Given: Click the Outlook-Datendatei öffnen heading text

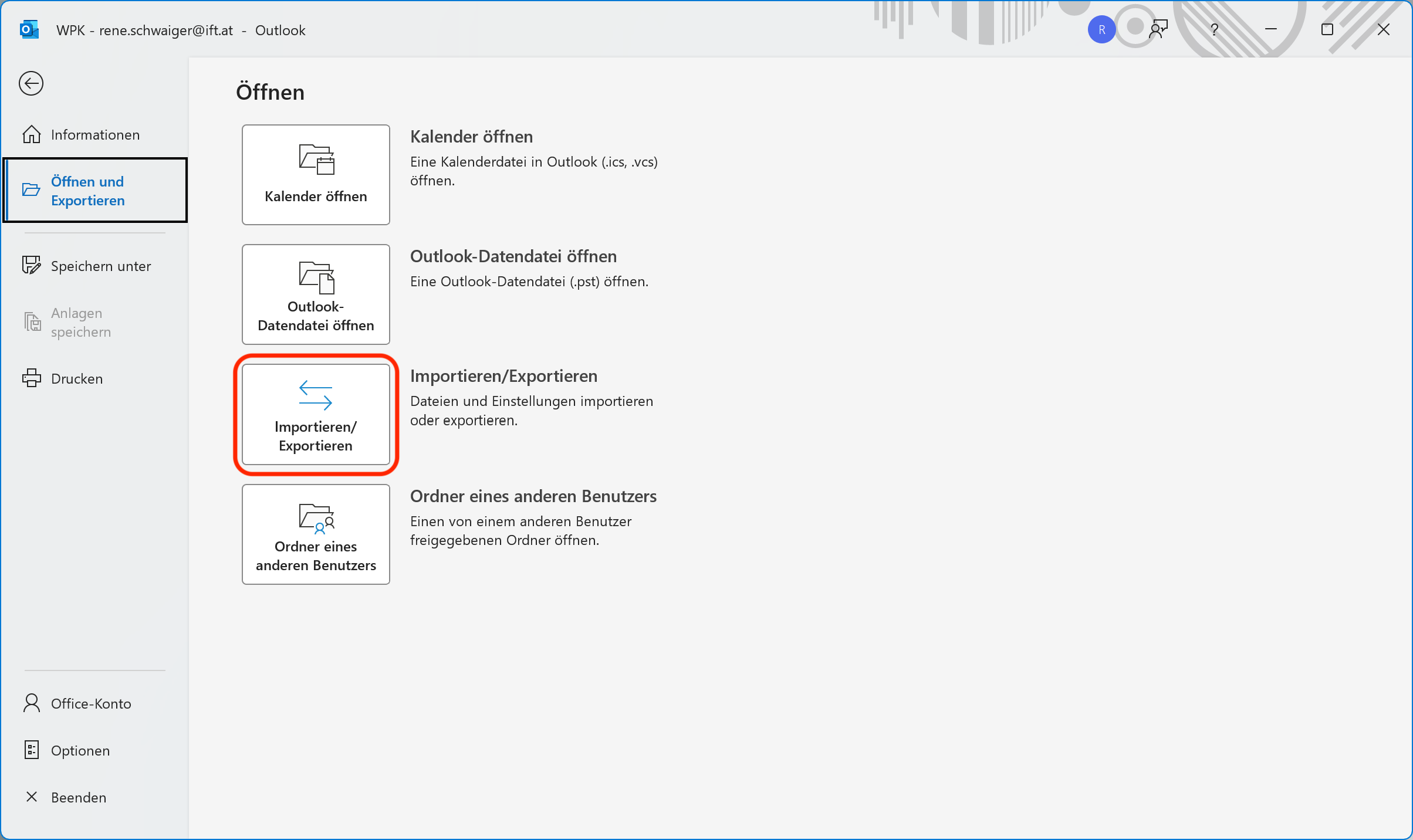Looking at the screenshot, I should coord(513,257).
